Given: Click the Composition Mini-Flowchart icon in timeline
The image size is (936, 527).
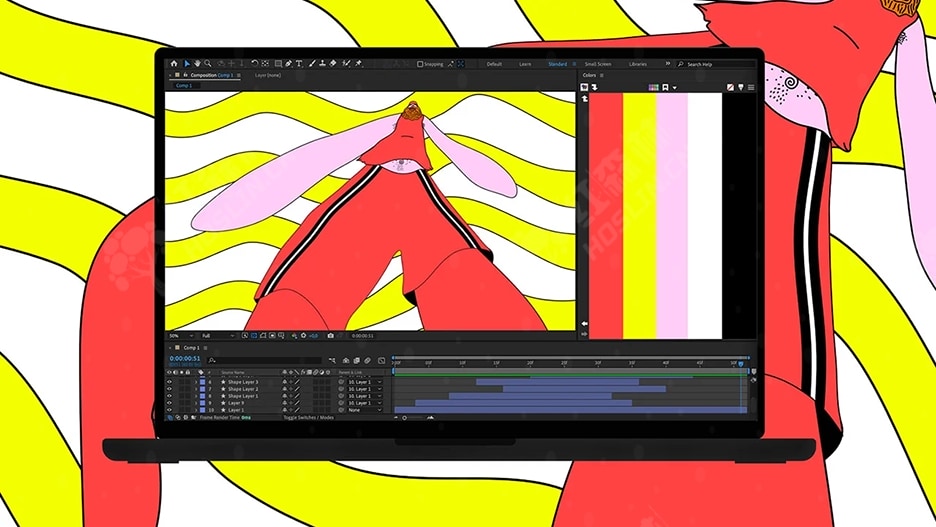Looking at the screenshot, I should (332, 360).
